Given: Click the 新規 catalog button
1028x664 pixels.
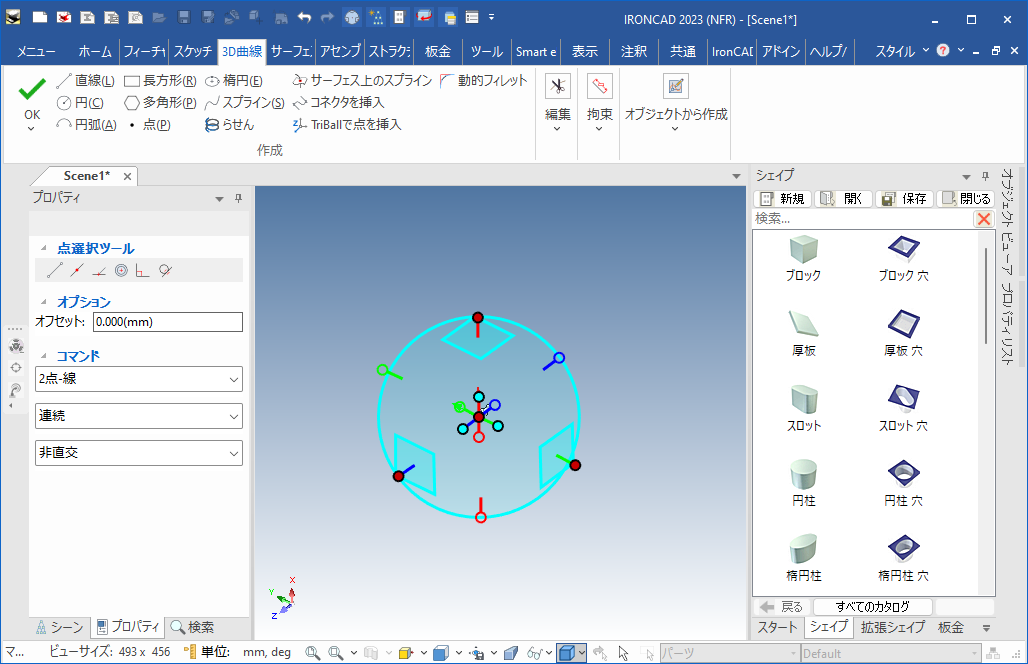Looking at the screenshot, I should coord(783,199).
